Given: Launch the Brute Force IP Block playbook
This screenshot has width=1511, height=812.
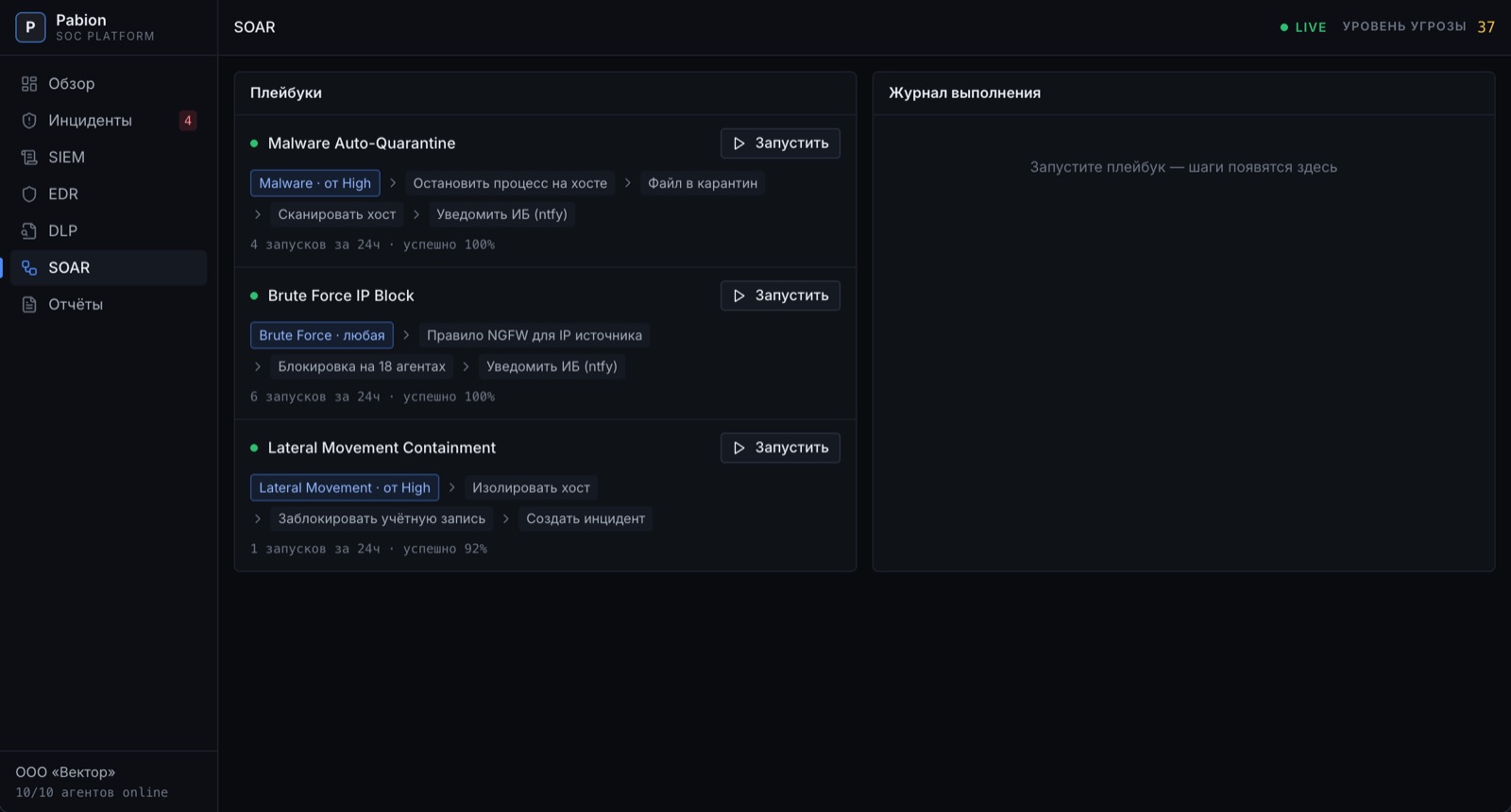Looking at the screenshot, I should point(780,296).
